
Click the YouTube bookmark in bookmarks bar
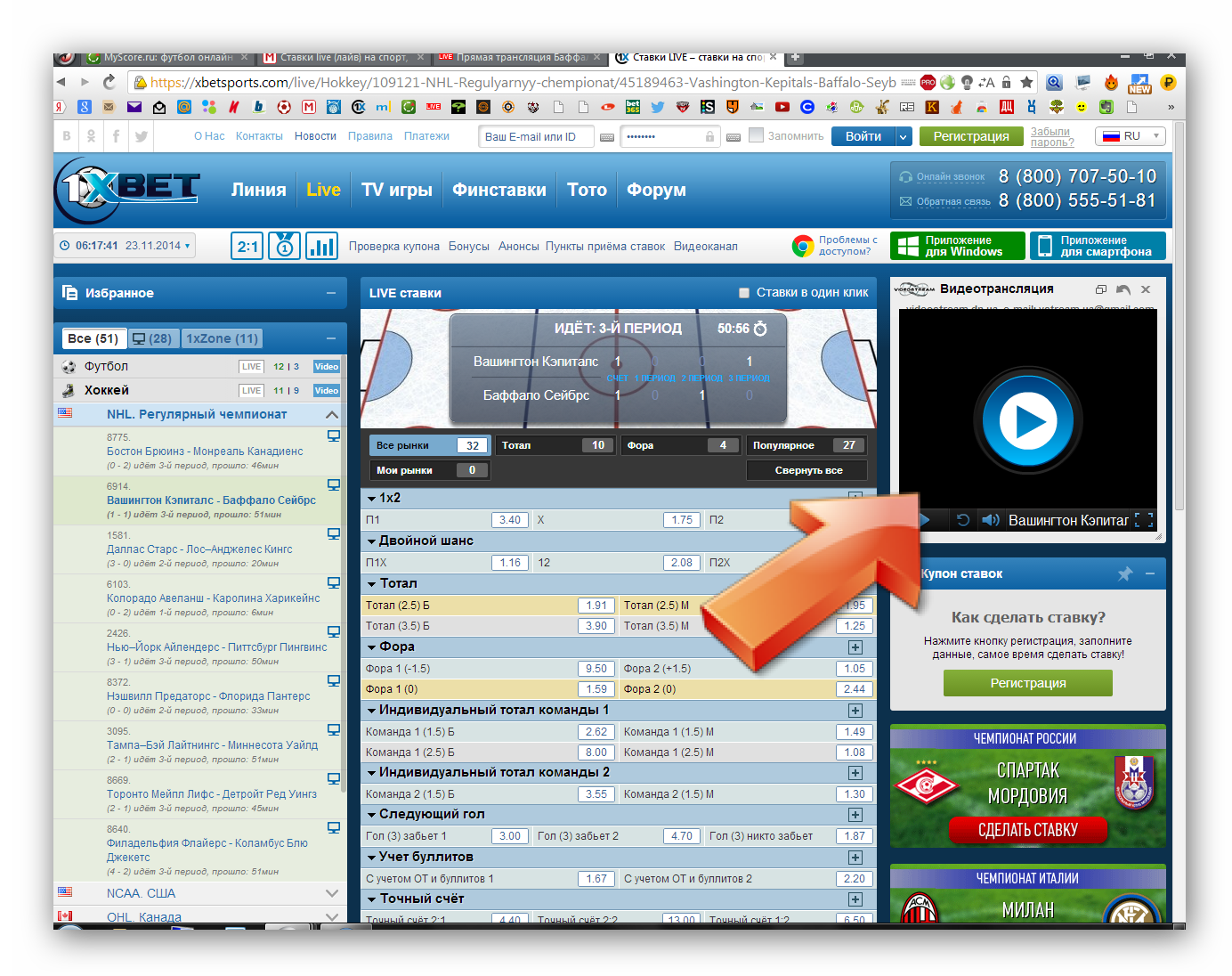click(x=782, y=107)
